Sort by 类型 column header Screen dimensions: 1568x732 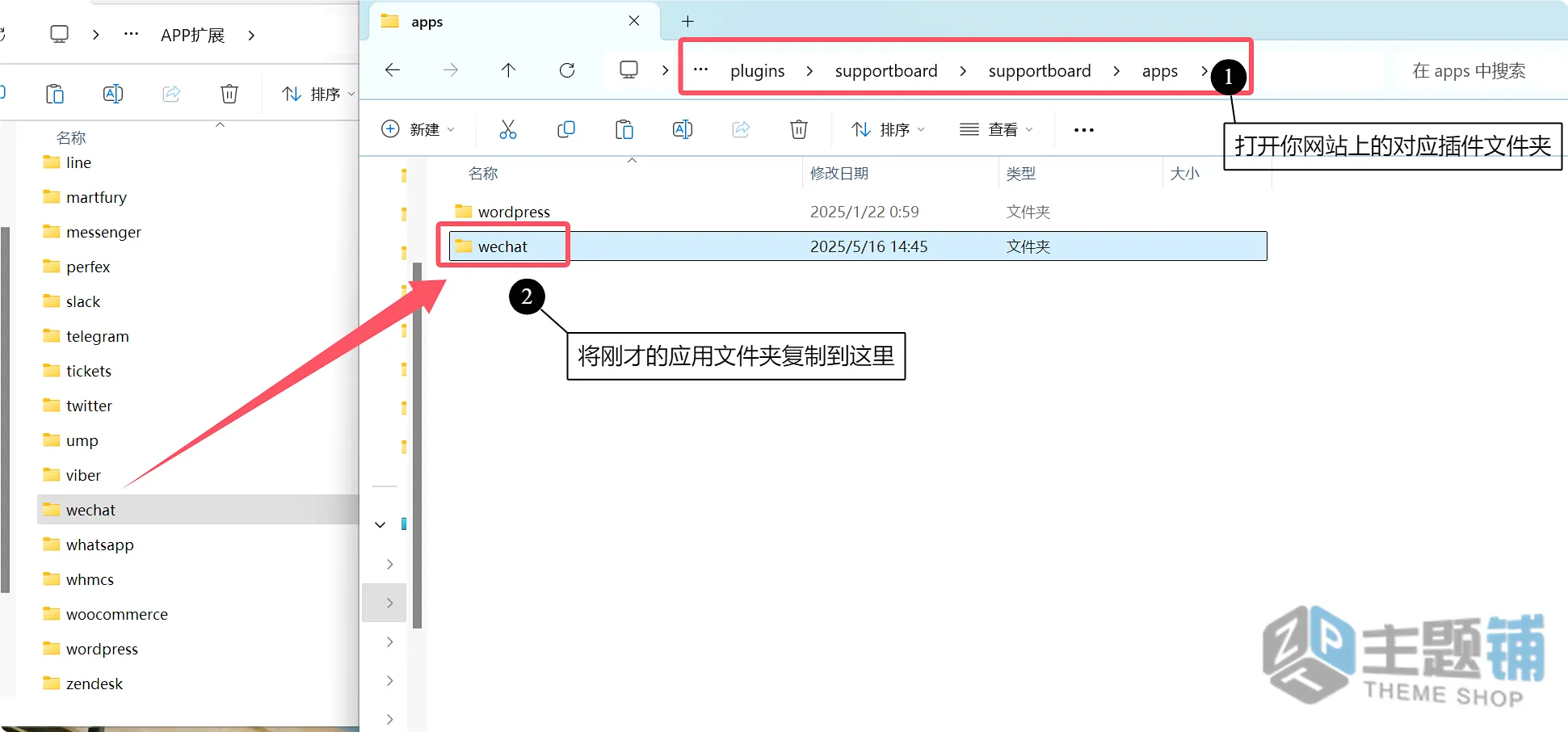(1021, 173)
